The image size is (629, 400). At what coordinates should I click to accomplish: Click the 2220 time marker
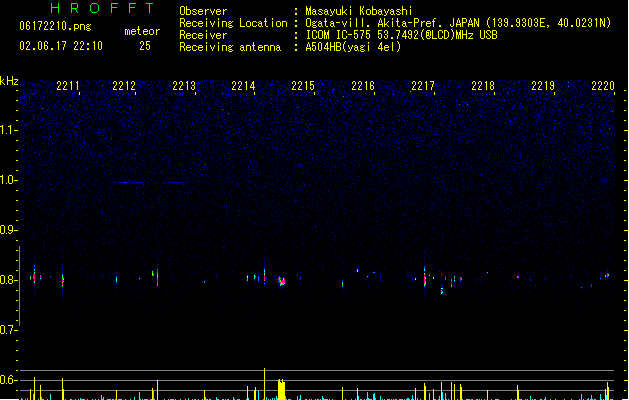coord(603,86)
